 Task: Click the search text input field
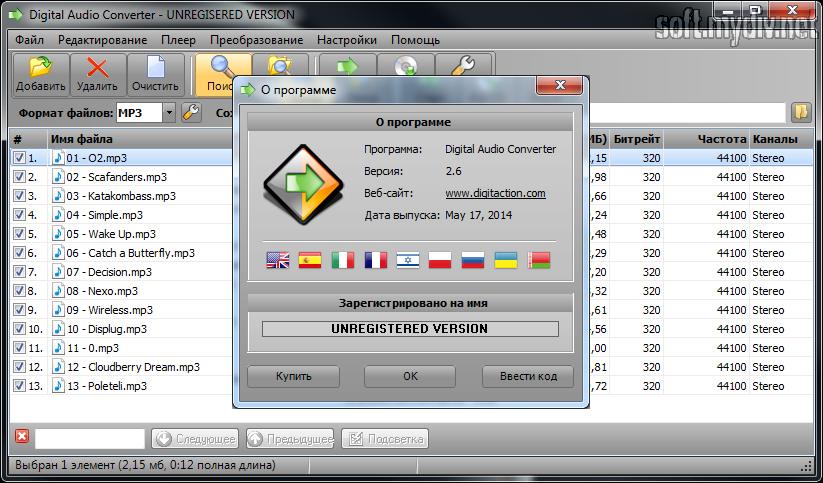click(x=90, y=439)
